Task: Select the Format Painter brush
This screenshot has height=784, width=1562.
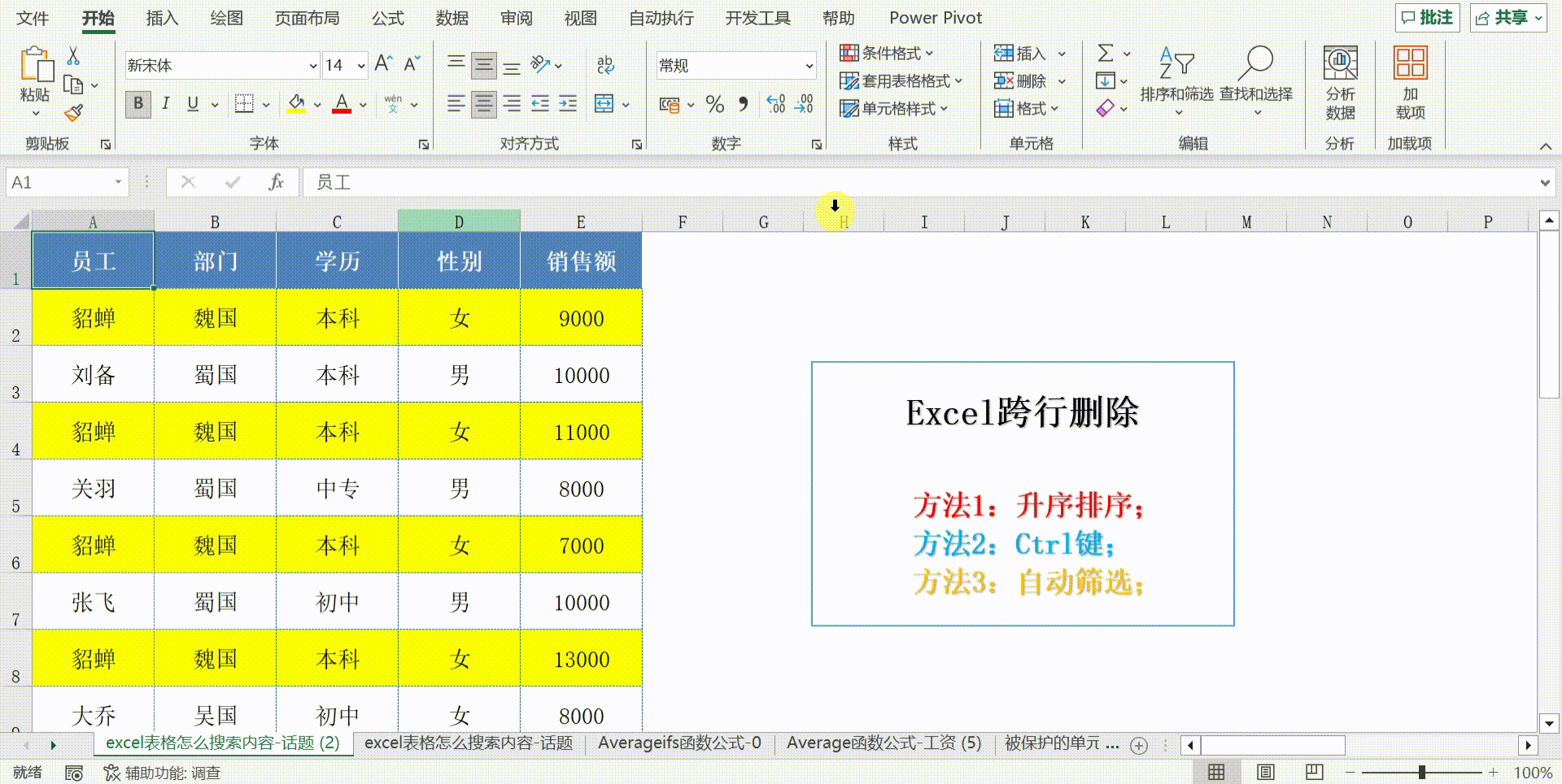Action: click(x=73, y=112)
